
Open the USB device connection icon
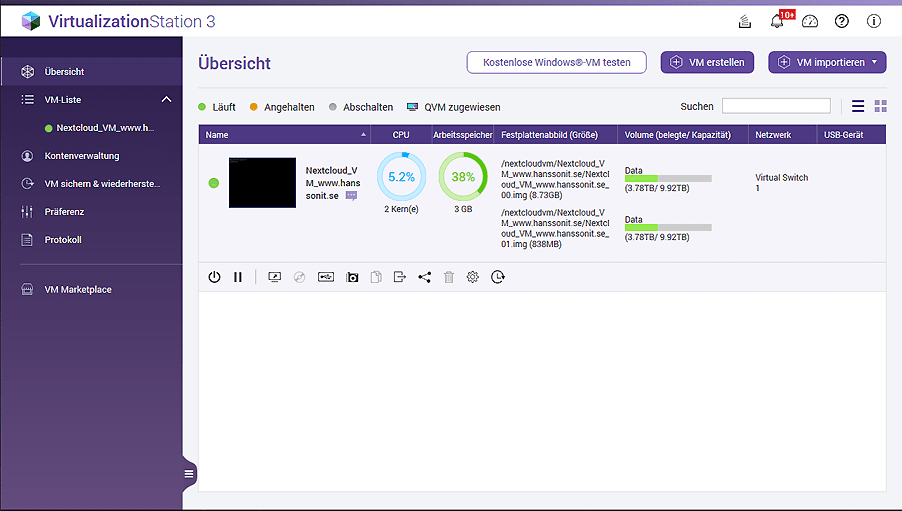pyautogui.click(x=326, y=277)
